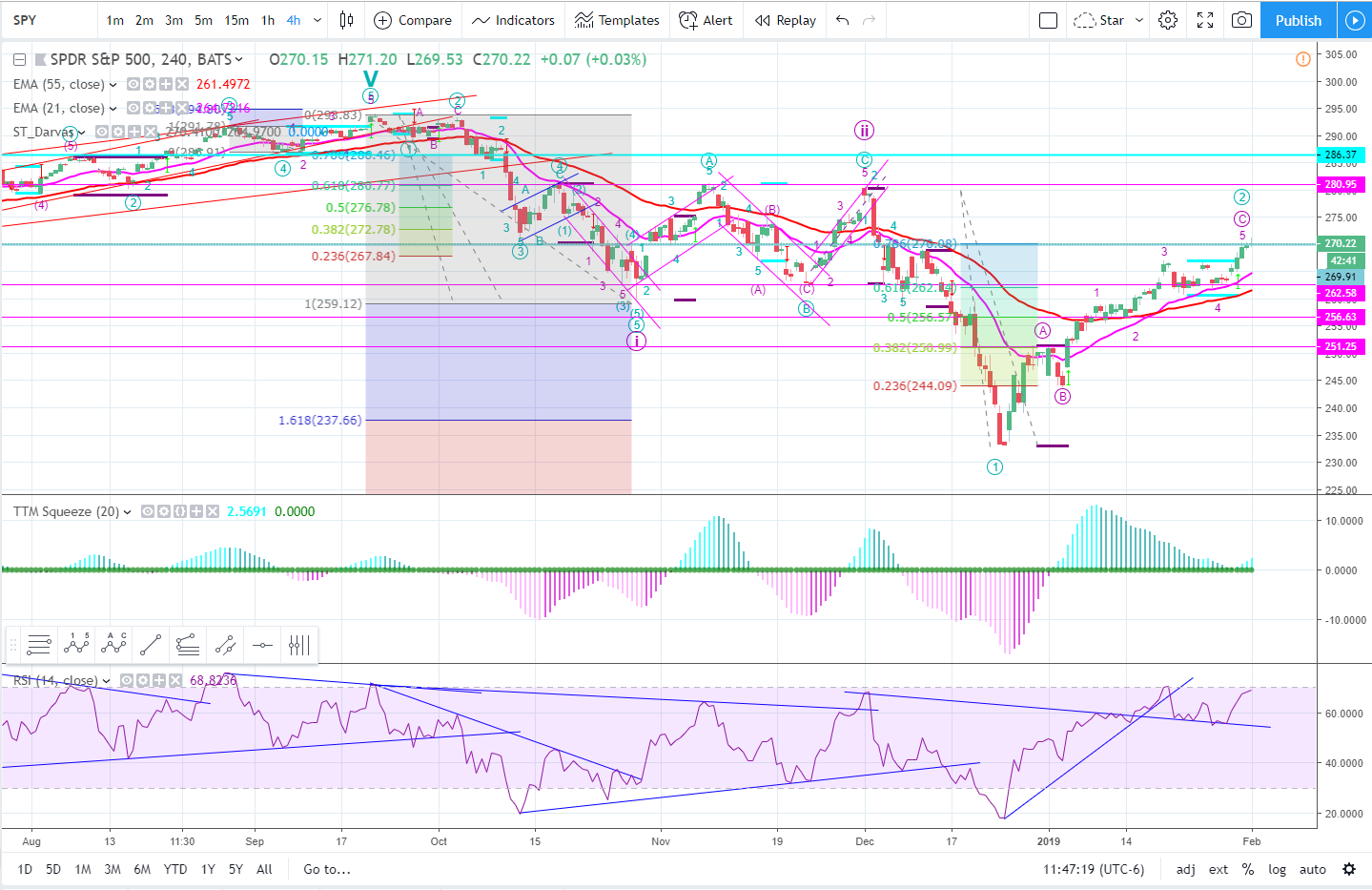Toggle auto scale
1372x890 pixels.
[x=1313, y=869]
